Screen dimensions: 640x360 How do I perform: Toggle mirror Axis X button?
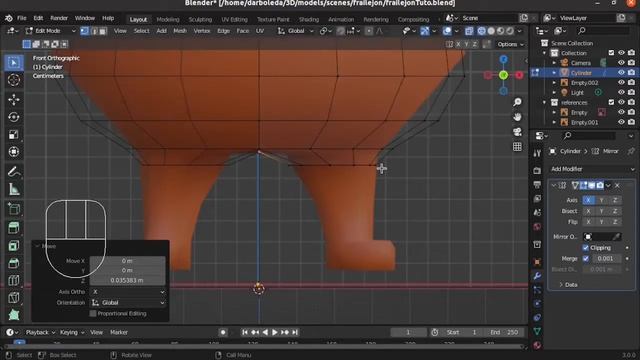pos(588,200)
